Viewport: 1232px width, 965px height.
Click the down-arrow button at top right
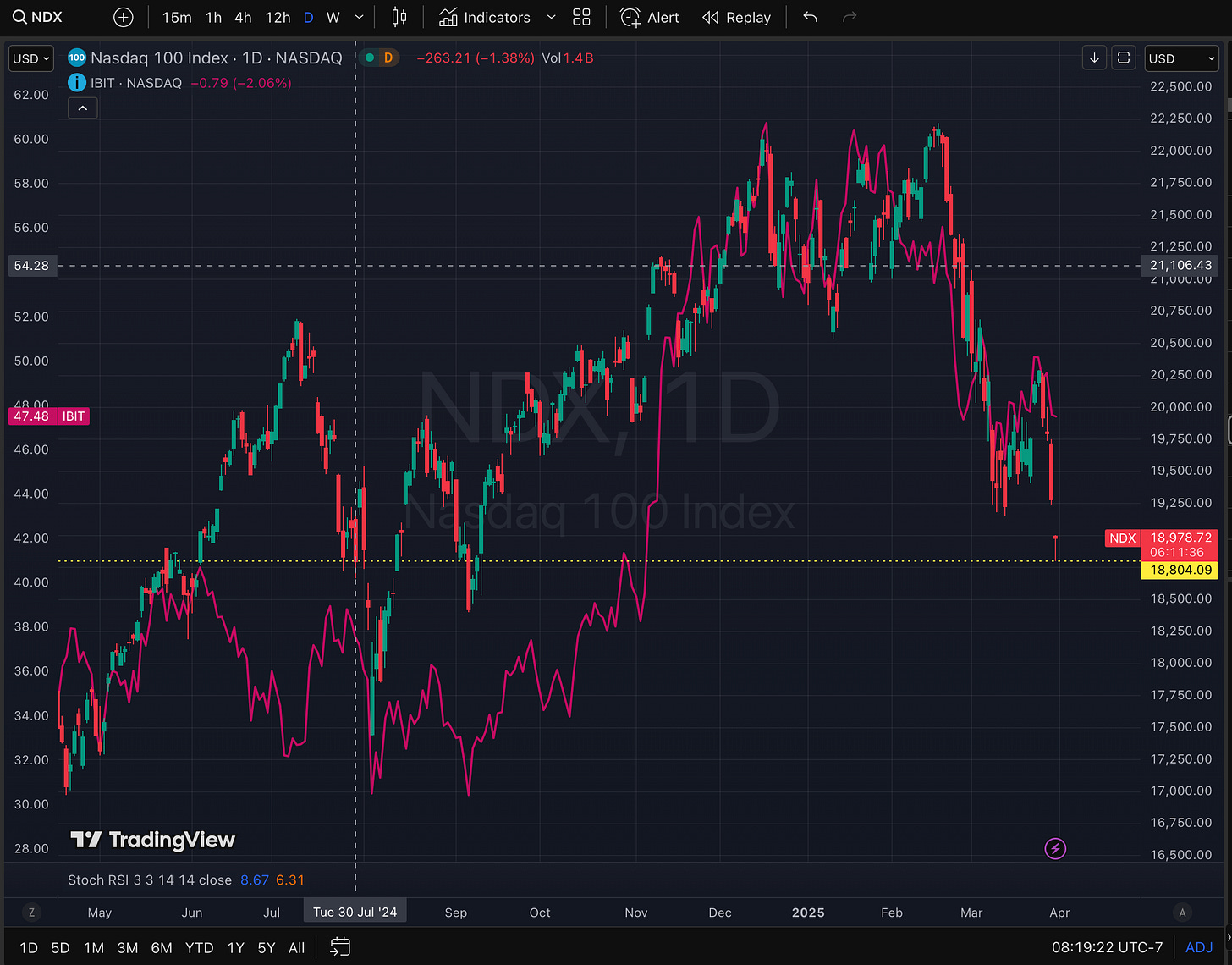pyautogui.click(x=1094, y=58)
